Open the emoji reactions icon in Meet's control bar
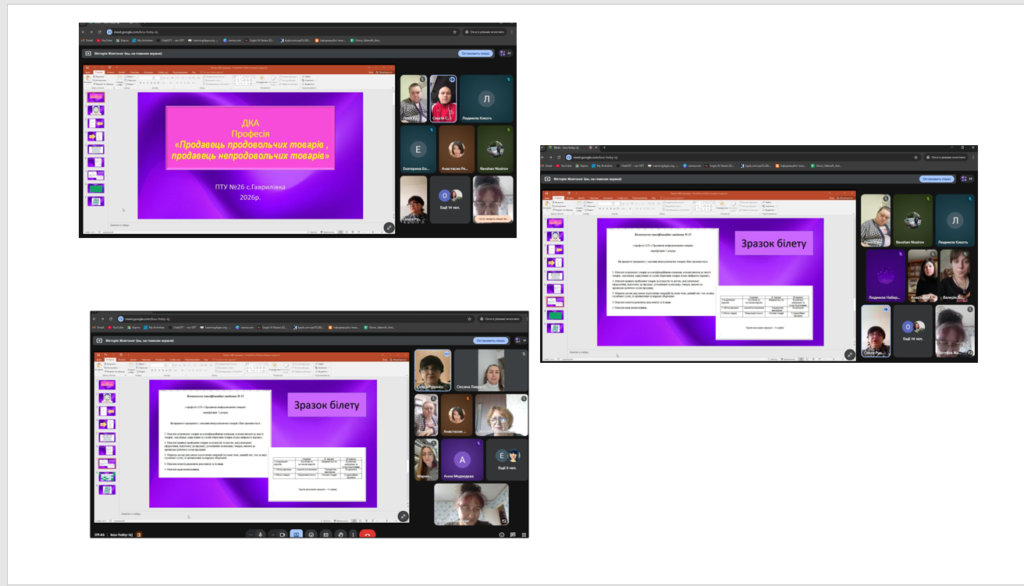 [311, 534]
